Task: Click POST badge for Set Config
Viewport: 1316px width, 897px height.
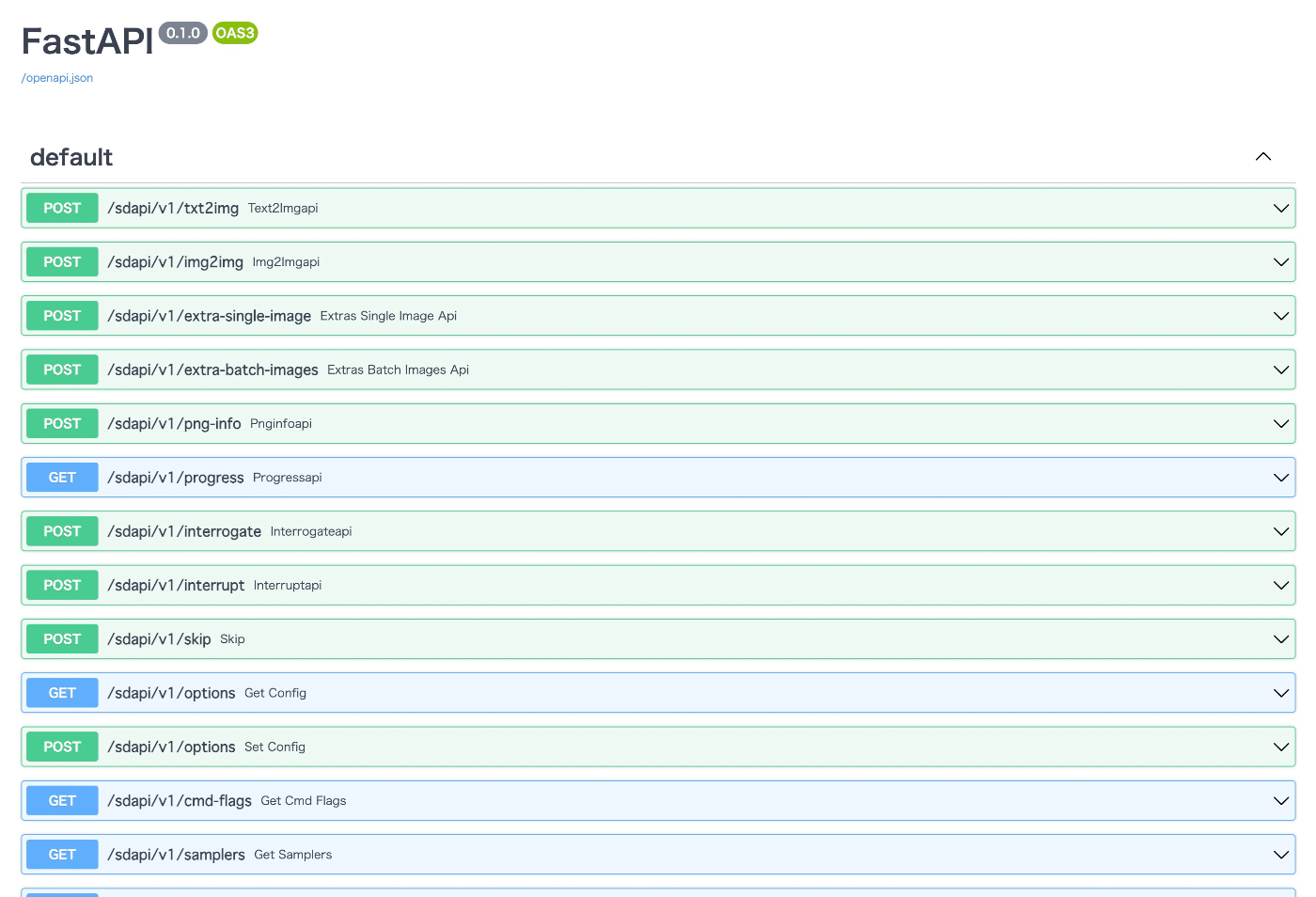Action: coord(62,747)
